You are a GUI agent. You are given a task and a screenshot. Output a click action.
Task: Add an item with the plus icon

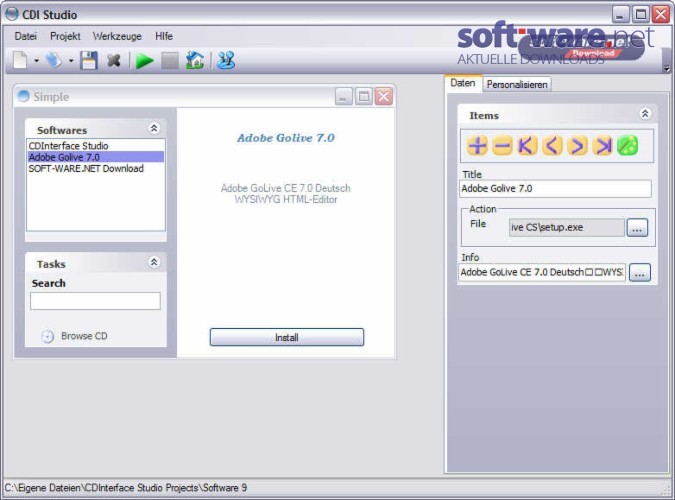[477, 146]
